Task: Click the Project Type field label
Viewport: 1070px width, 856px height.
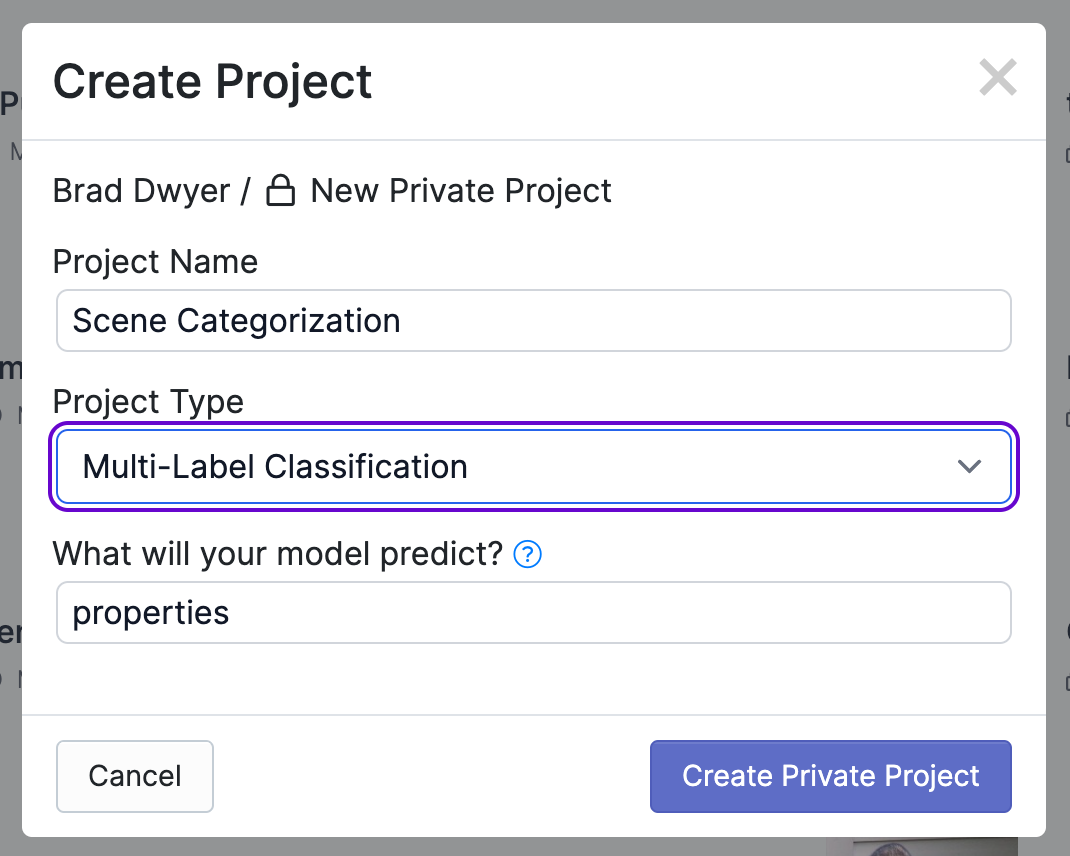Action: tap(148, 402)
